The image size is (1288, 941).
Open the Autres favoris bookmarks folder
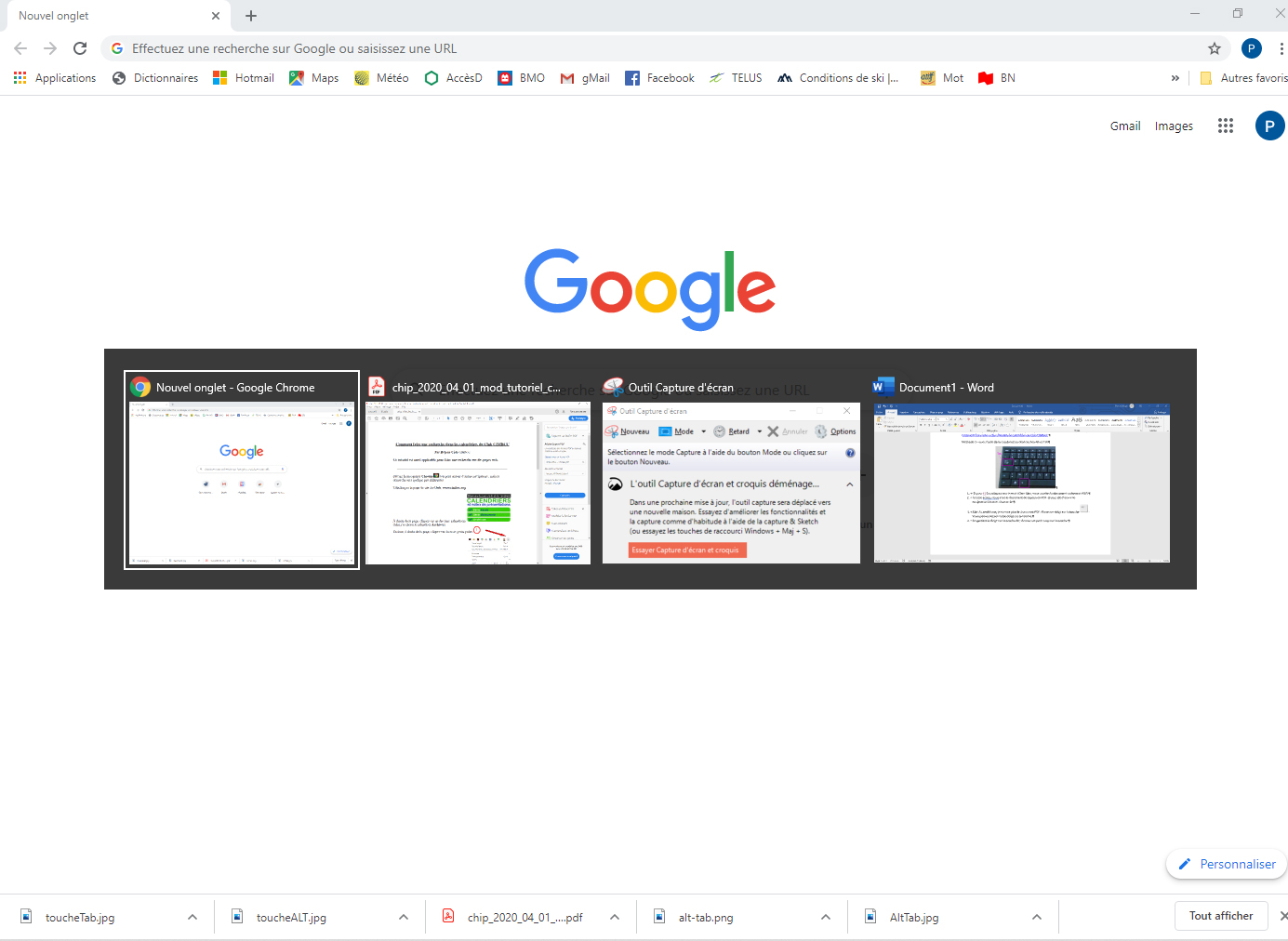[x=1243, y=78]
